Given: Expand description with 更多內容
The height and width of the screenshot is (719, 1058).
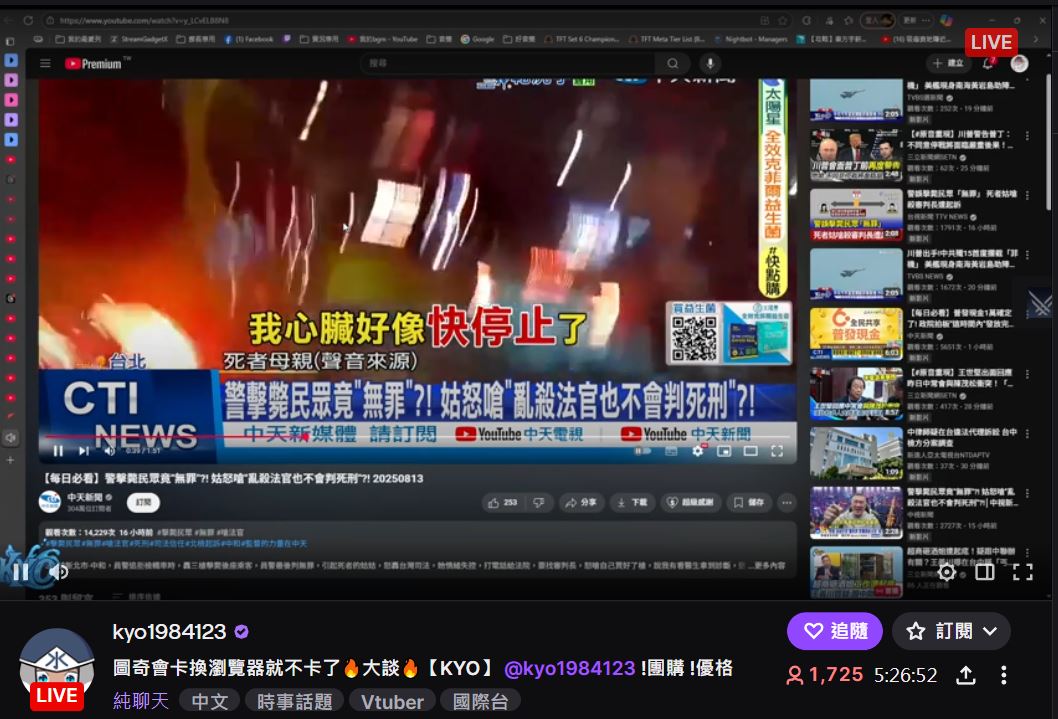Looking at the screenshot, I should pyautogui.click(x=767, y=565).
